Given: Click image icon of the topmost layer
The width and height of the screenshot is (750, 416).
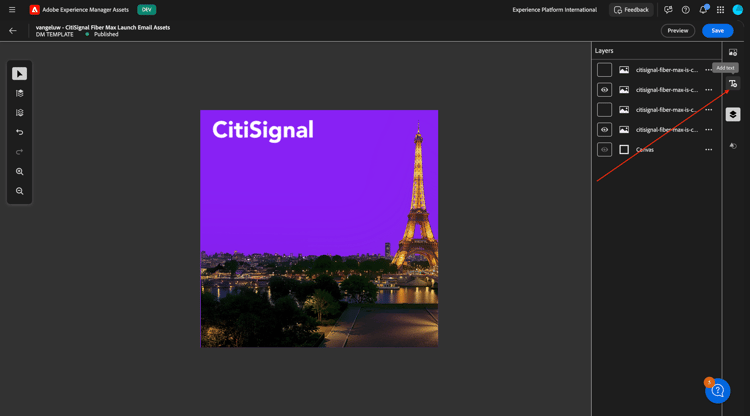Looking at the screenshot, I should coord(624,70).
